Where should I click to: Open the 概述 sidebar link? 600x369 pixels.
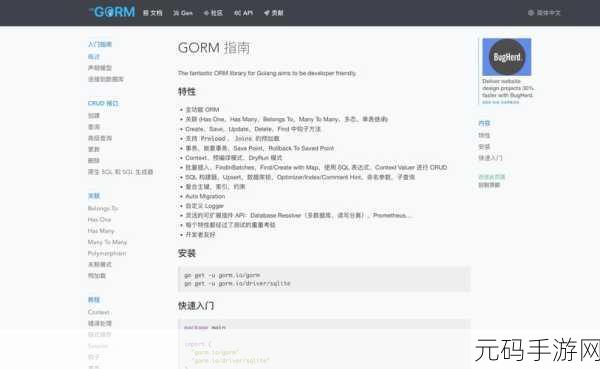pos(94,57)
